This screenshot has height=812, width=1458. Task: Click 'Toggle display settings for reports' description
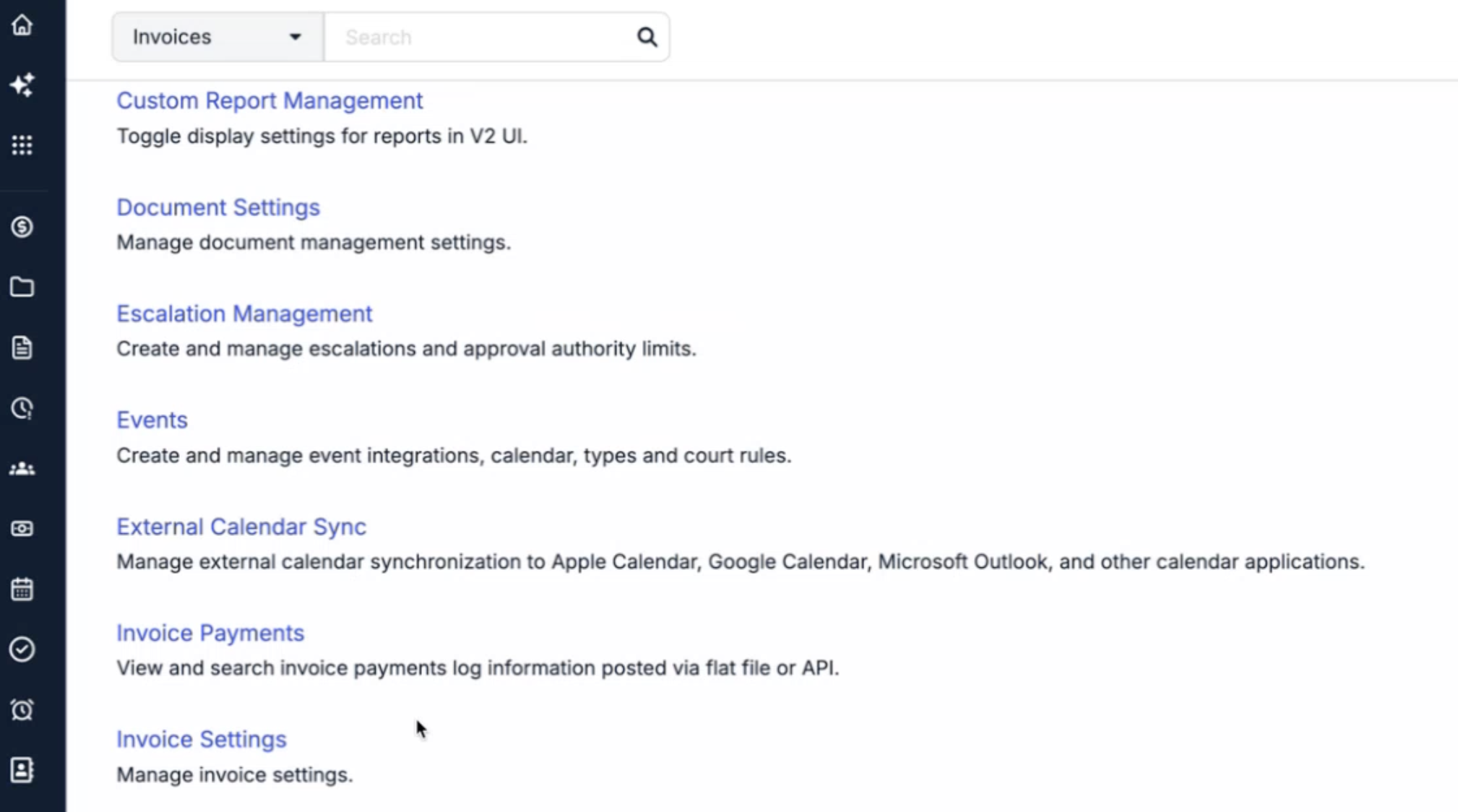(x=322, y=136)
